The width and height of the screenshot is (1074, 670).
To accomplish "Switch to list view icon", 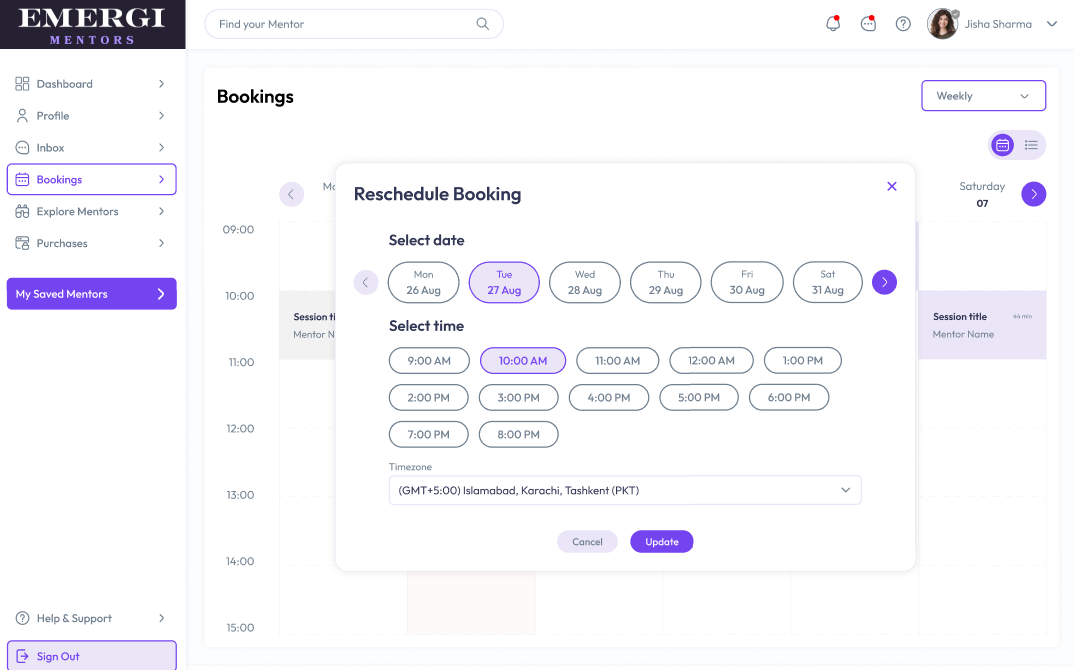I will tap(1031, 145).
